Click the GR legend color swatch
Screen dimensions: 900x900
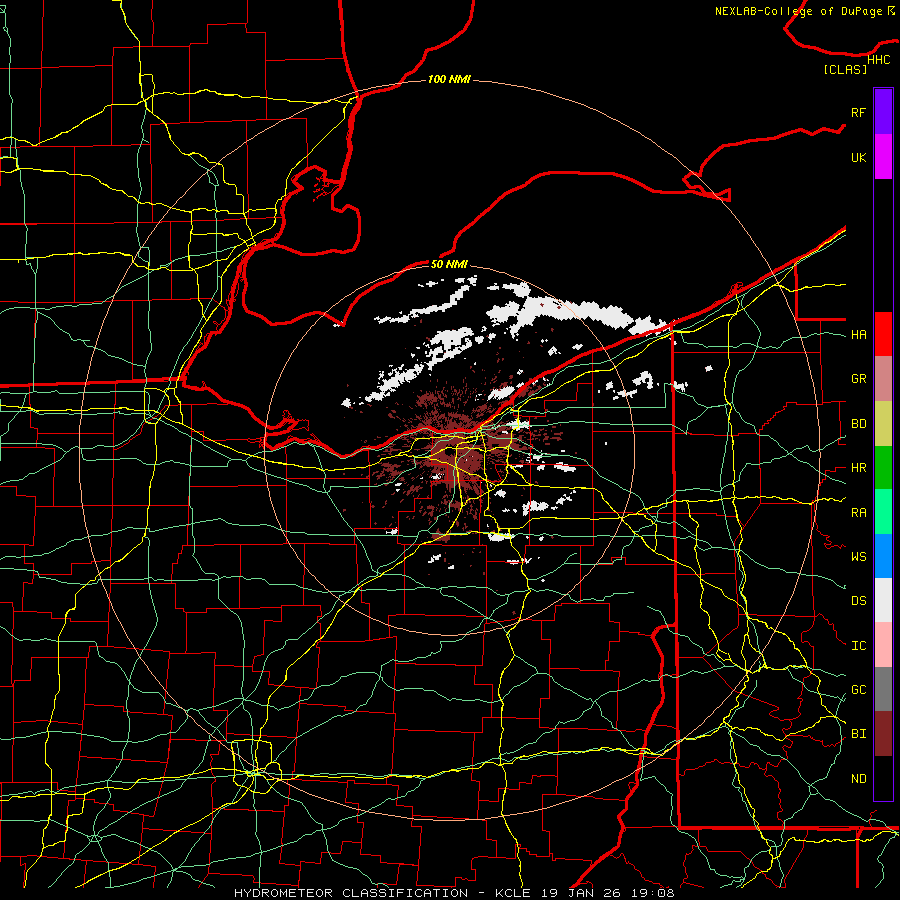(x=883, y=378)
